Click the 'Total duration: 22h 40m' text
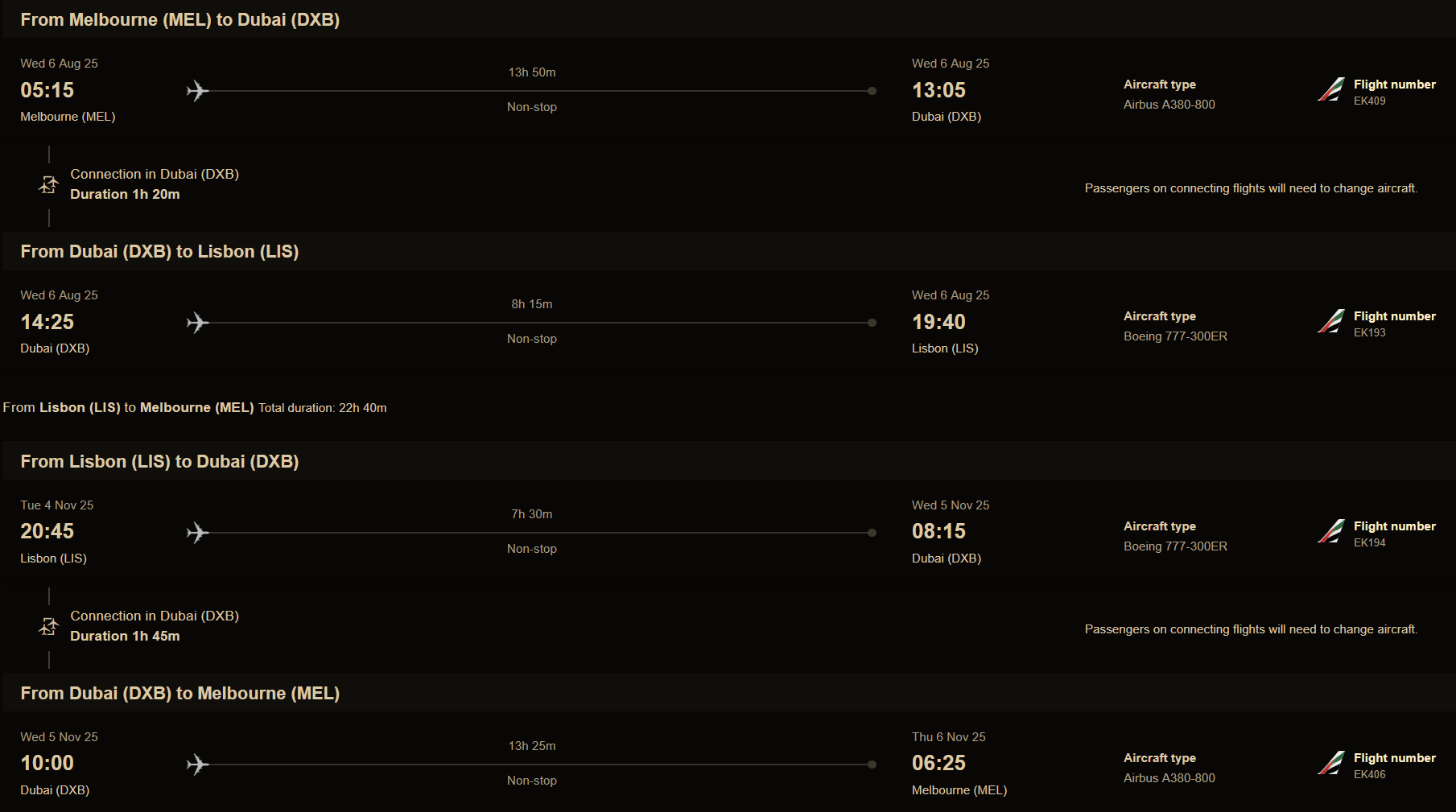 322,408
